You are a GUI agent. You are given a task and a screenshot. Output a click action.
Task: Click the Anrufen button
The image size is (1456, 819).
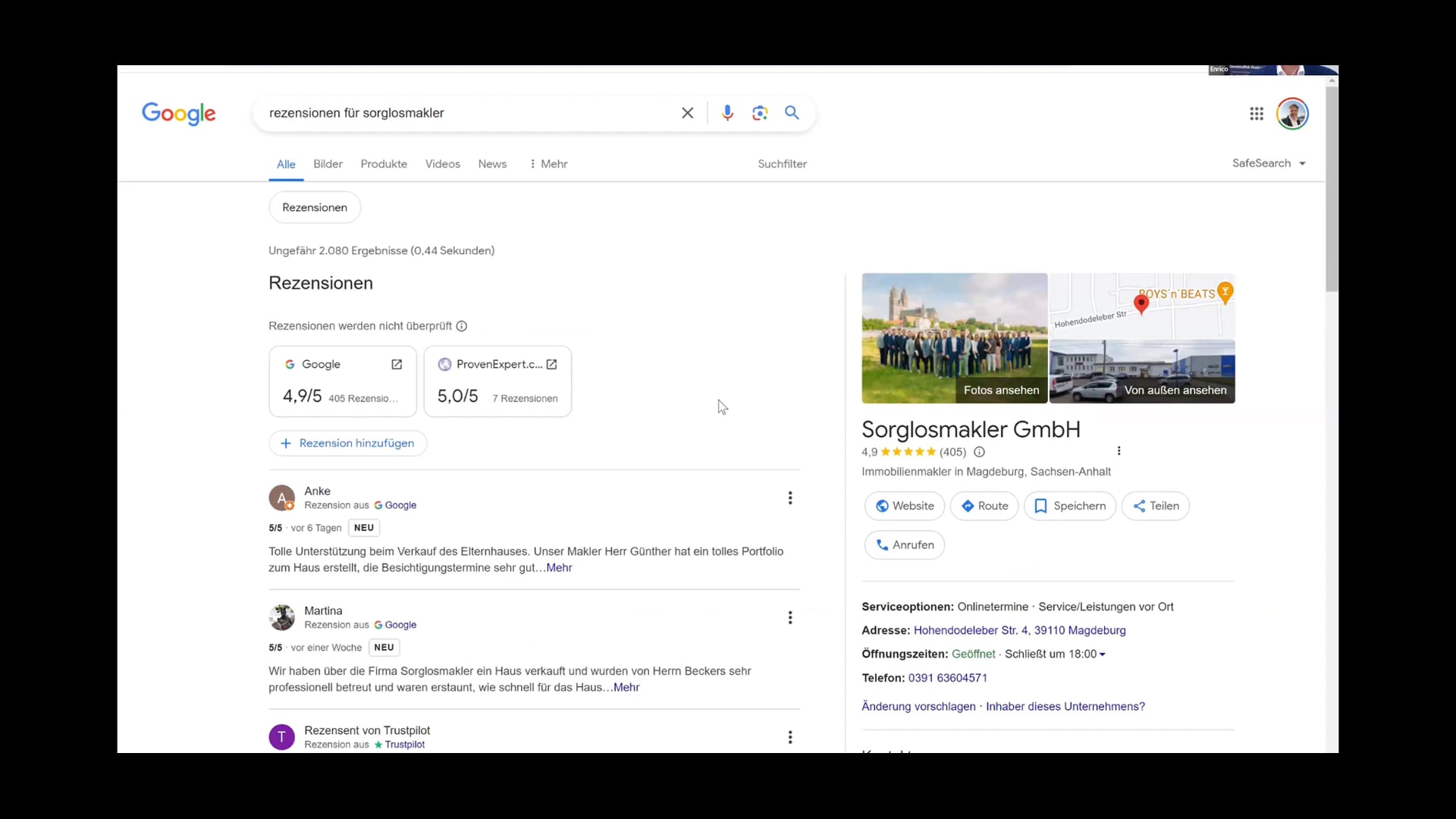905,544
